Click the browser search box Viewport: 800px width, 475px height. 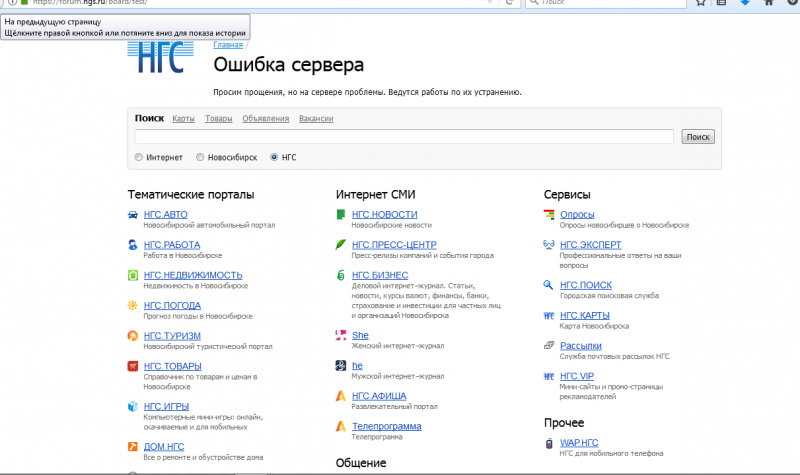tap(607, 2)
